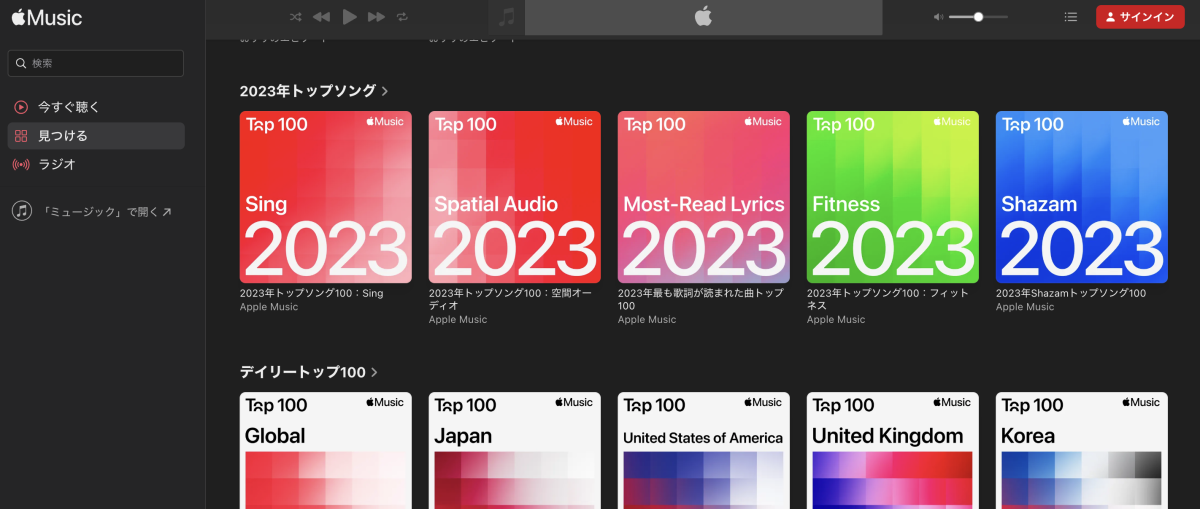The width and height of the screenshot is (1200, 509).
Task: Click the grid icon beside 見つける
Action: click(21, 136)
